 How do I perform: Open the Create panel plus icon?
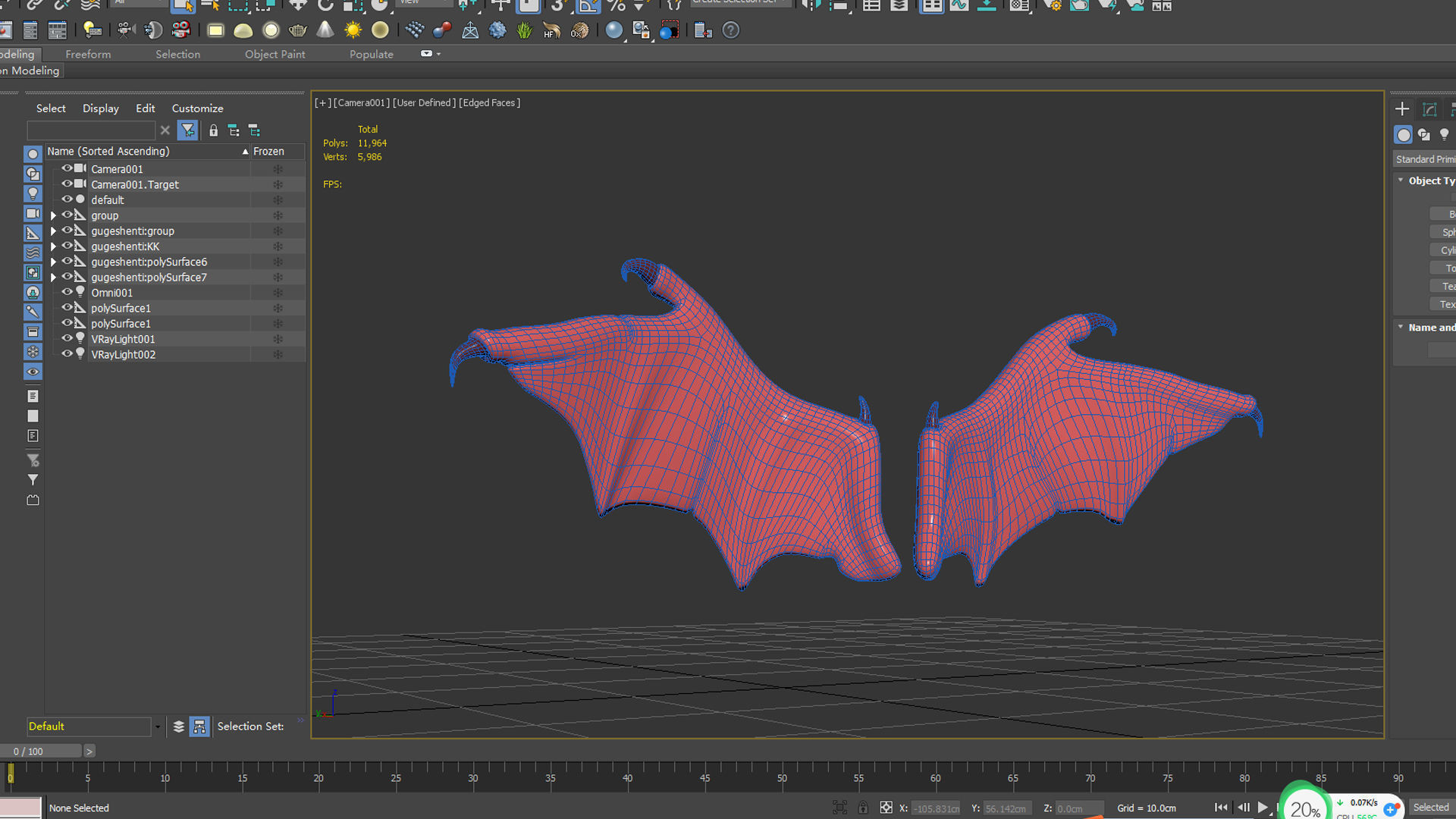coord(1402,109)
